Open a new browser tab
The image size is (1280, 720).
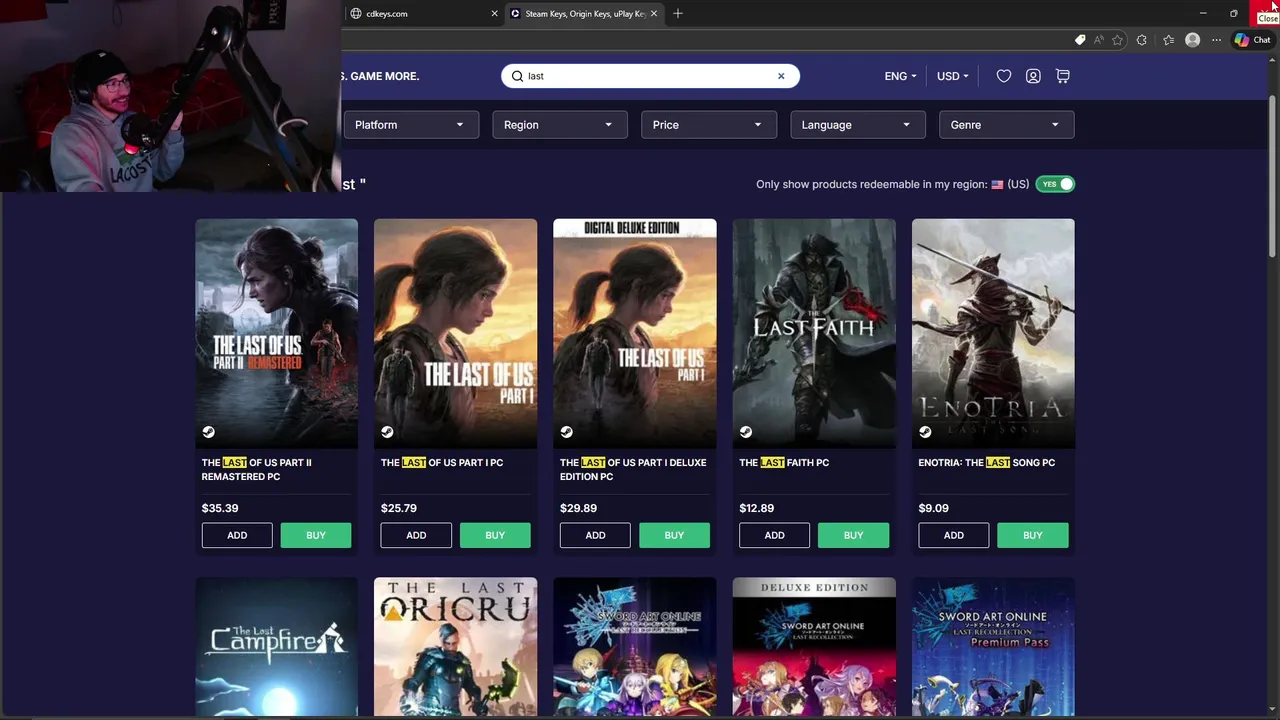click(x=678, y=13)
